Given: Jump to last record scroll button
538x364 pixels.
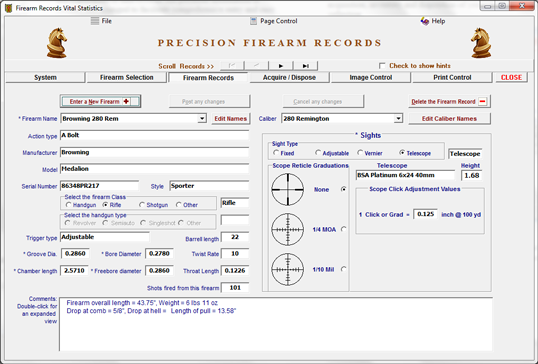Looking at the screenshot, I should click(x=305, y=66).
